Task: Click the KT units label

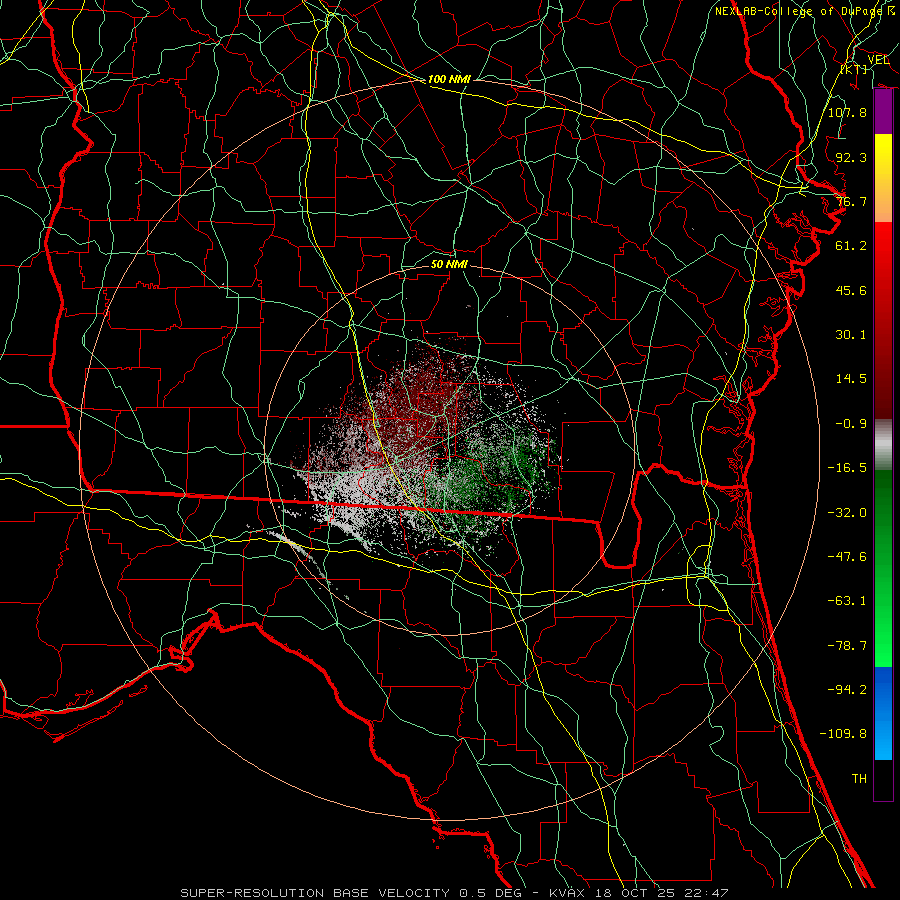Action: point(854,69)
